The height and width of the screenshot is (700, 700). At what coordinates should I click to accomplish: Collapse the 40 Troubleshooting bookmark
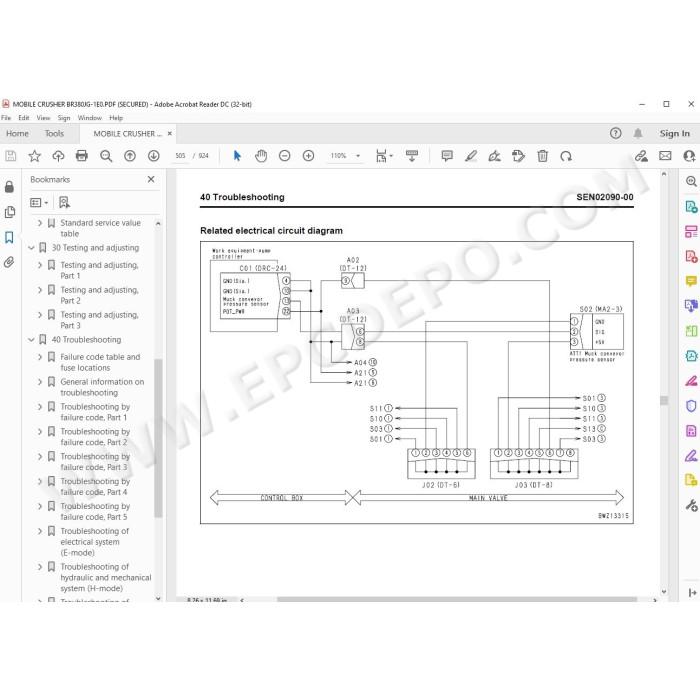click(x=31, y=340)
